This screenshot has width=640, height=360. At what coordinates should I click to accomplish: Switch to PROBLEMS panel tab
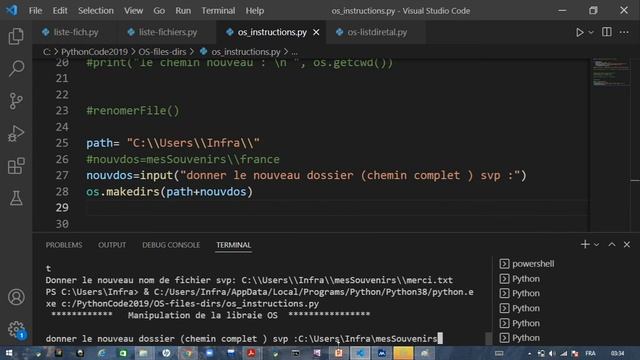(64, 245)
